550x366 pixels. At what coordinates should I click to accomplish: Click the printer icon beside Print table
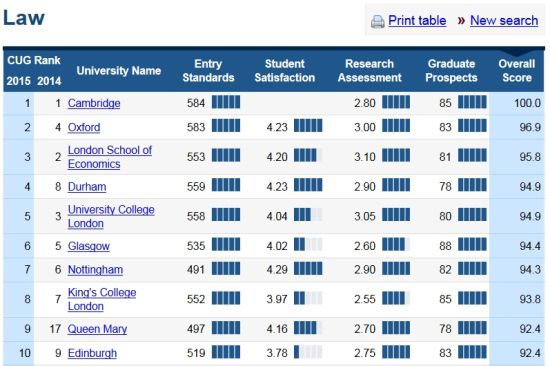pyautogui.click(x=378, y=22)
